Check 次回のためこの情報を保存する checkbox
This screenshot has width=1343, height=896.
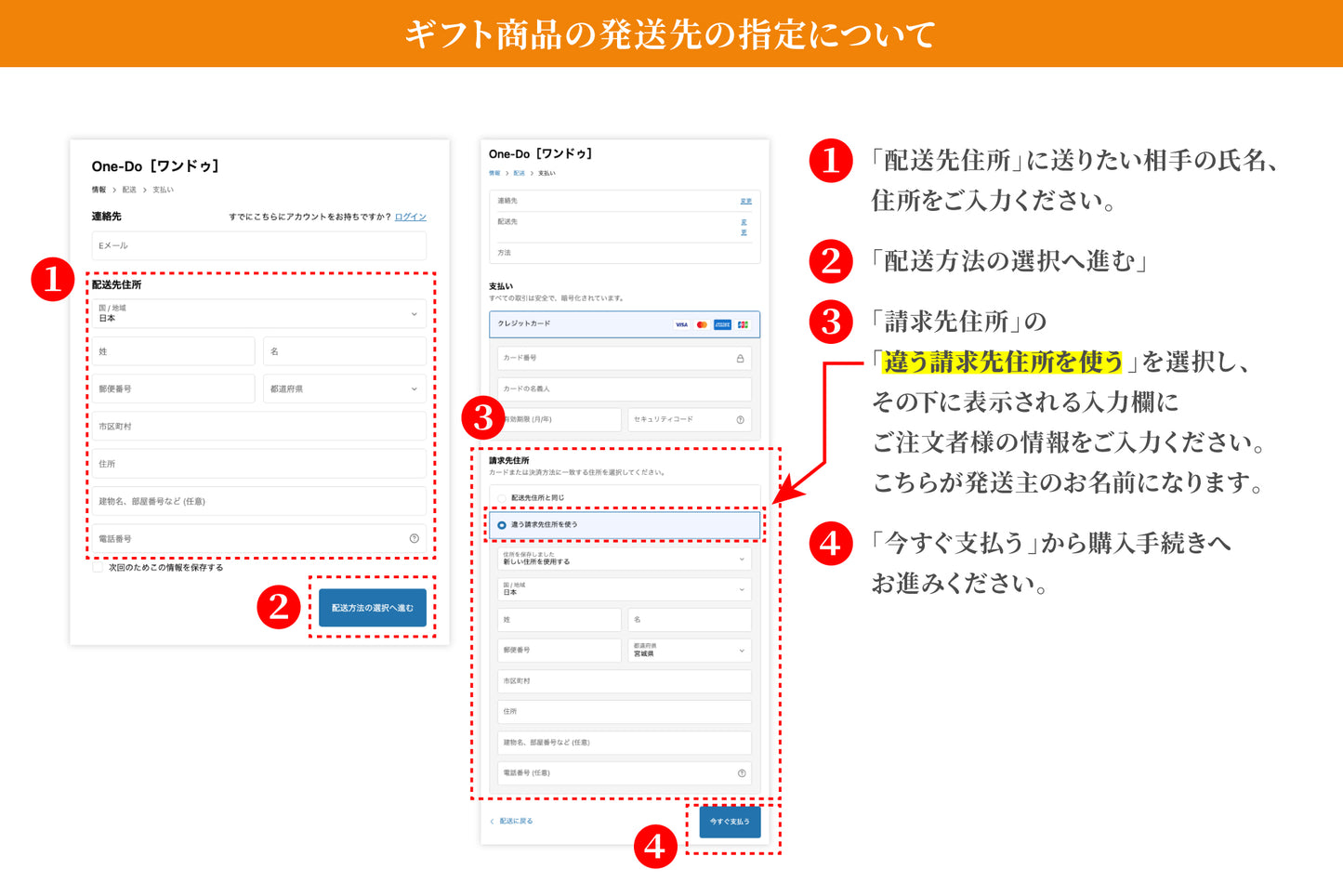click(98, 568)
